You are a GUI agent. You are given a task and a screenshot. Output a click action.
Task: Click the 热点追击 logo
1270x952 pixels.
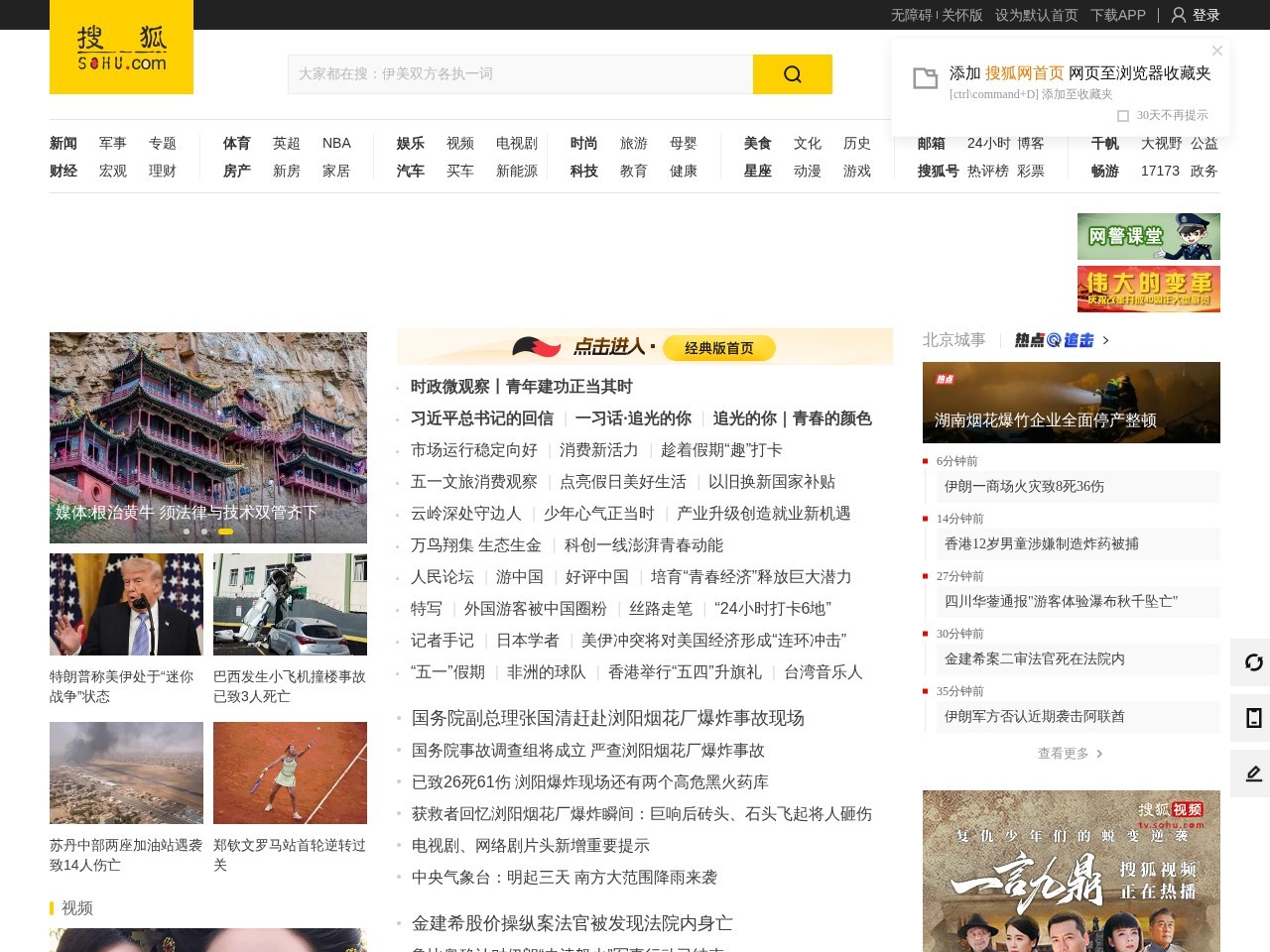click(x=1054, y=340)
